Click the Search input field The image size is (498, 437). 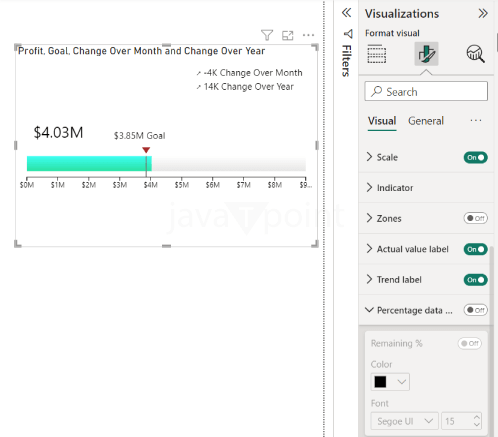pyautogui.click(x=426, y=91)
